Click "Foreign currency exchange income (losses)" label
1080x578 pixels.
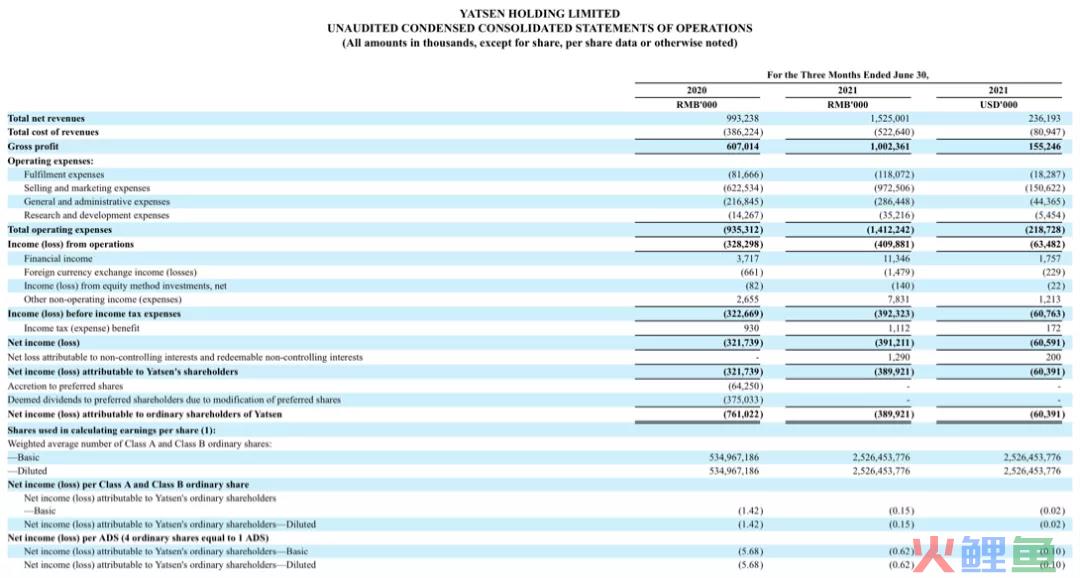(x=110, y=272)
